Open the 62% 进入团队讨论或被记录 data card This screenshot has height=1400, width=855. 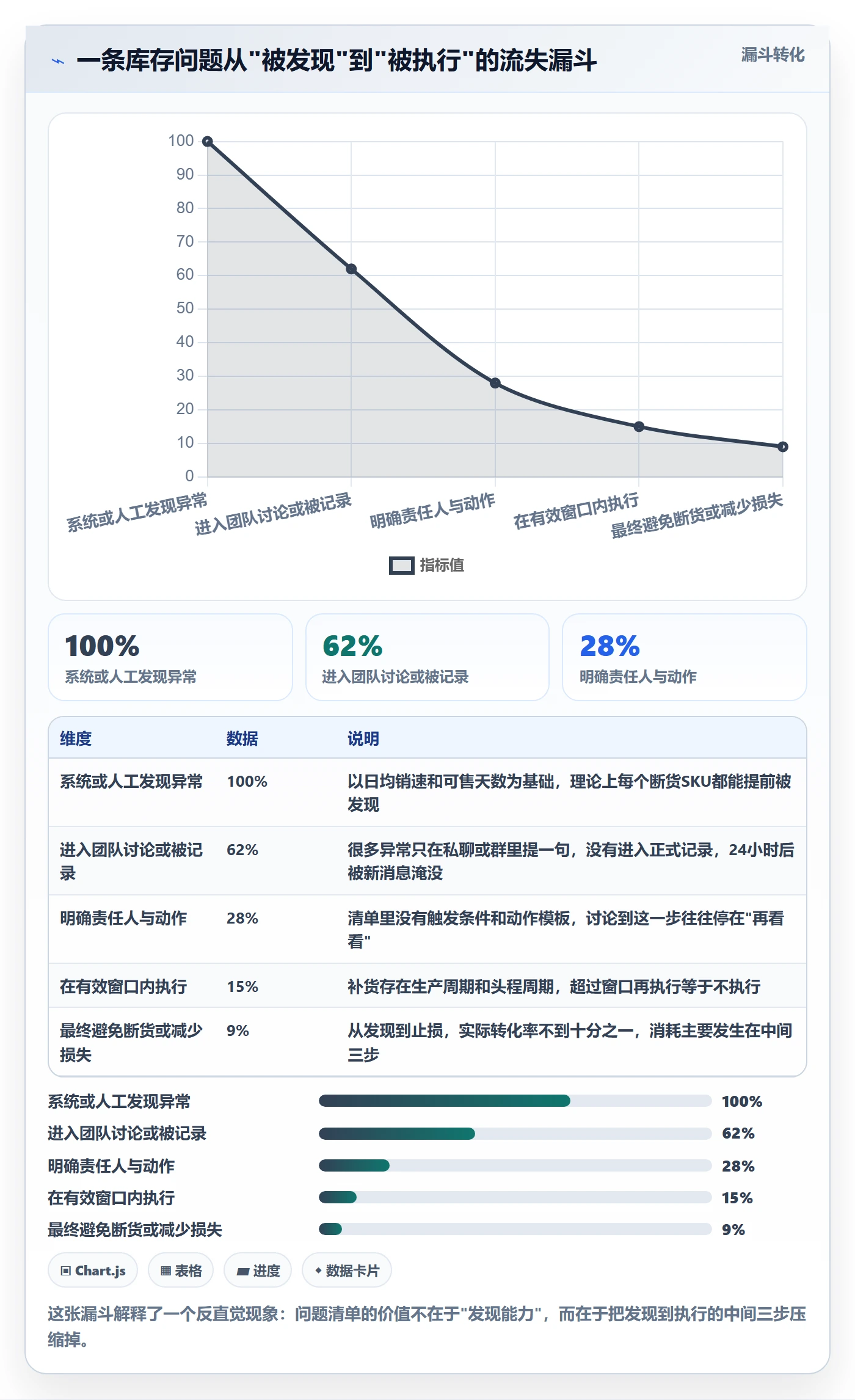428,657
